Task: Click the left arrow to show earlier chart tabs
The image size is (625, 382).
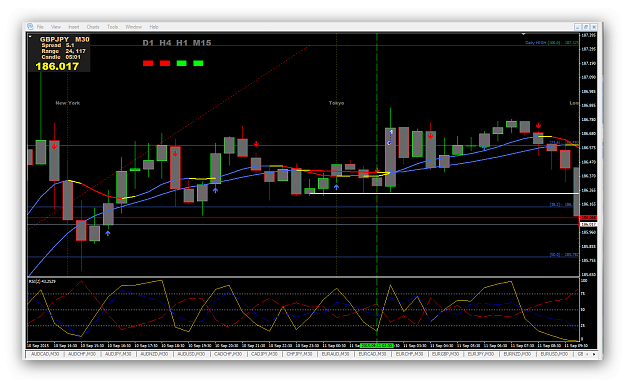Action: click(587, 354)
